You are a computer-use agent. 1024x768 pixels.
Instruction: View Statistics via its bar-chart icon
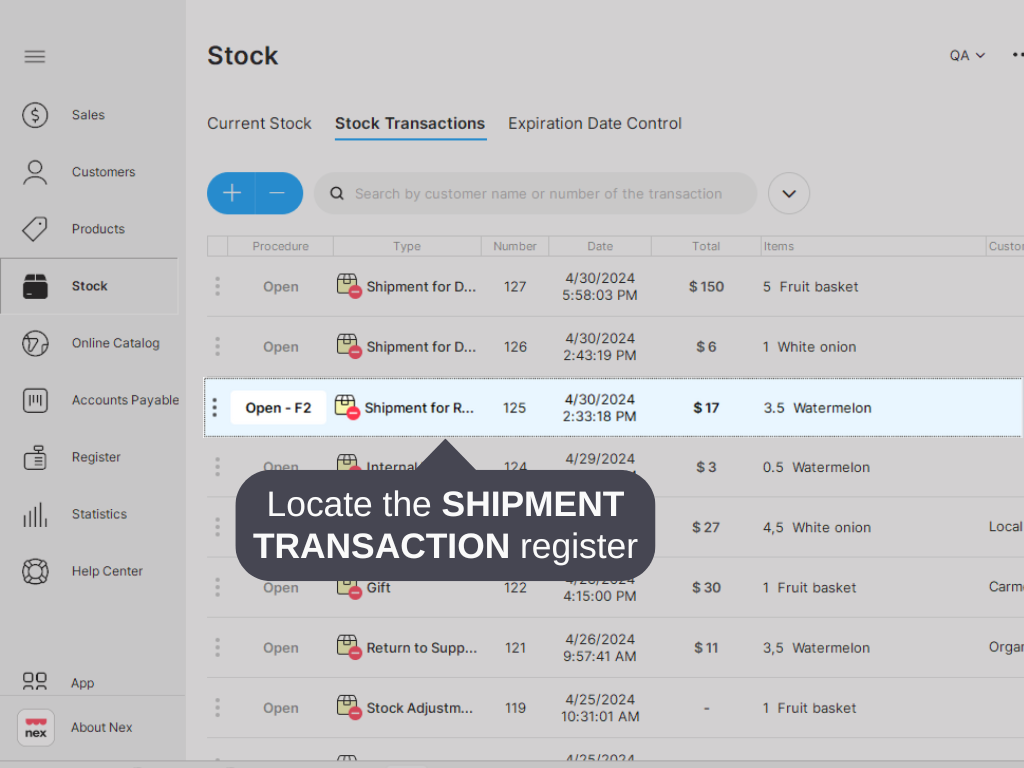point(35,514)
